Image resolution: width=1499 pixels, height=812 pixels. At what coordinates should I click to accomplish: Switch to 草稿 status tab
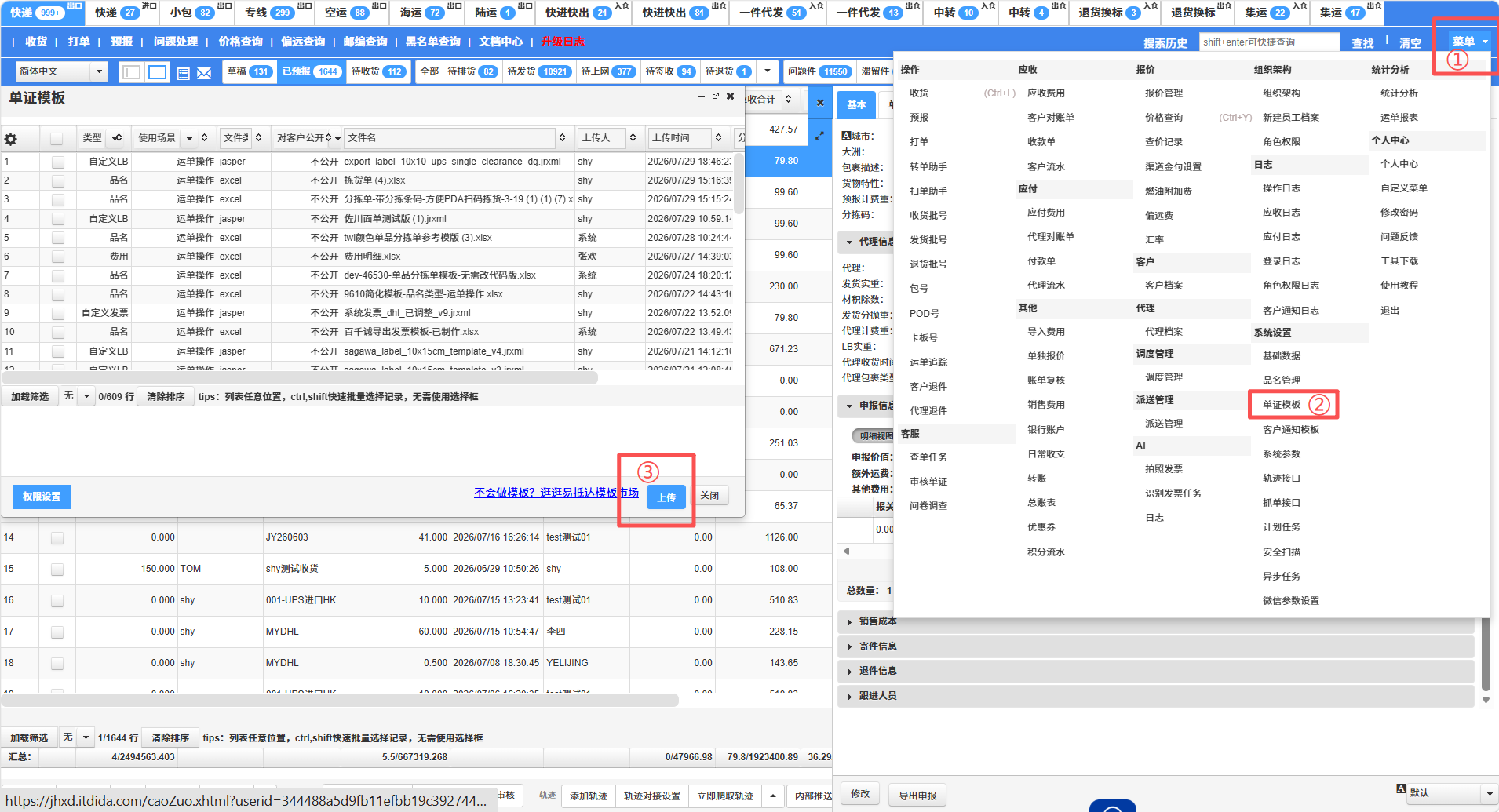pyautogui.click(x=250, y=71)
